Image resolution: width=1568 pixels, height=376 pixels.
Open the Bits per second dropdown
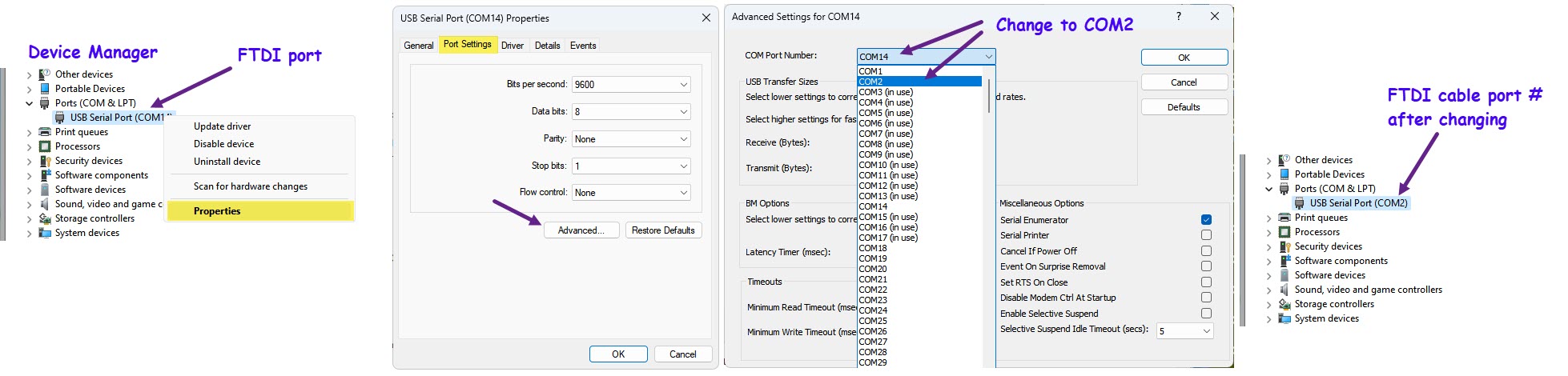coord(631,84)
